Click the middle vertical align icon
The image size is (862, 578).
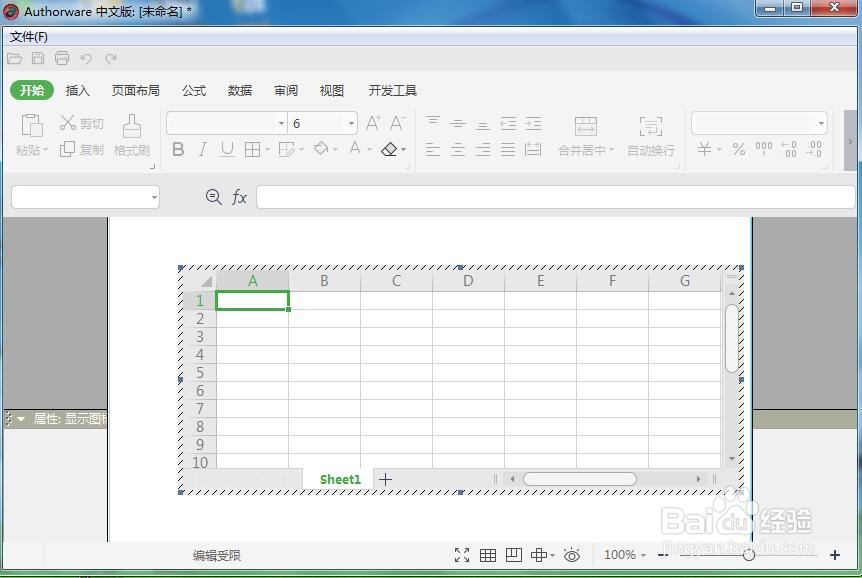click(457, 123)
